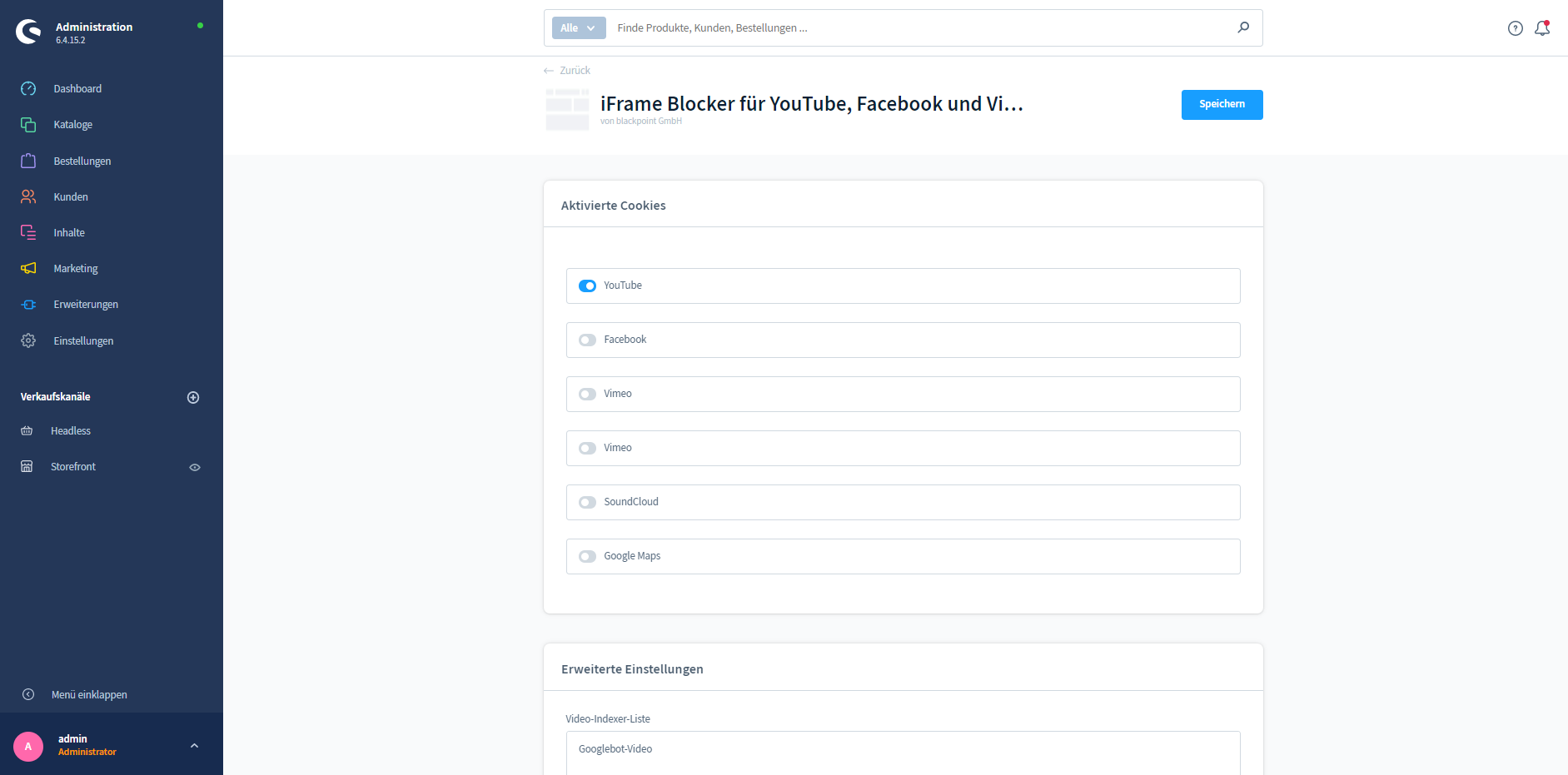Show Storefront via the eye icon
1568x775 pixels.
(x=195, y=467)
